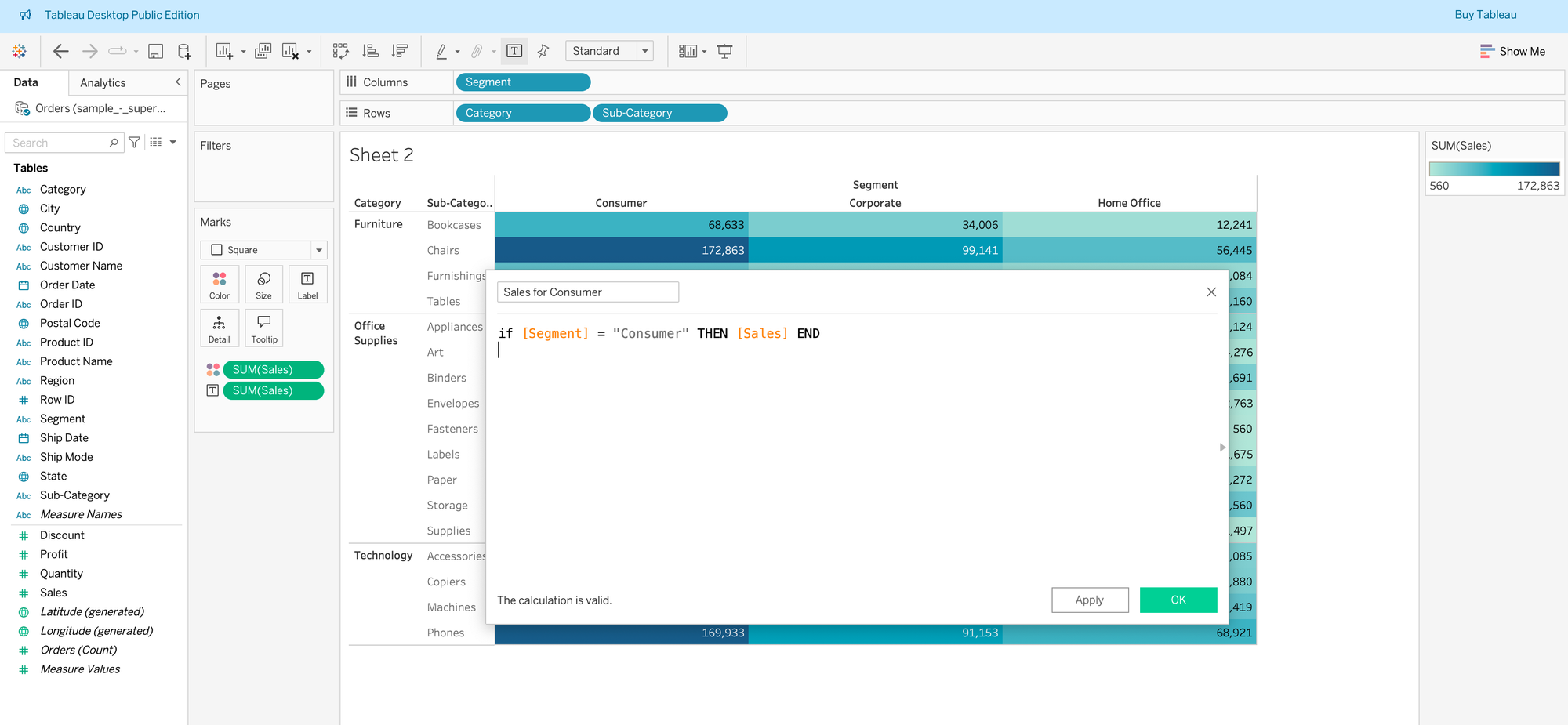Select the Profit field
Screen dimensions: 1568x725
[54, 554]
